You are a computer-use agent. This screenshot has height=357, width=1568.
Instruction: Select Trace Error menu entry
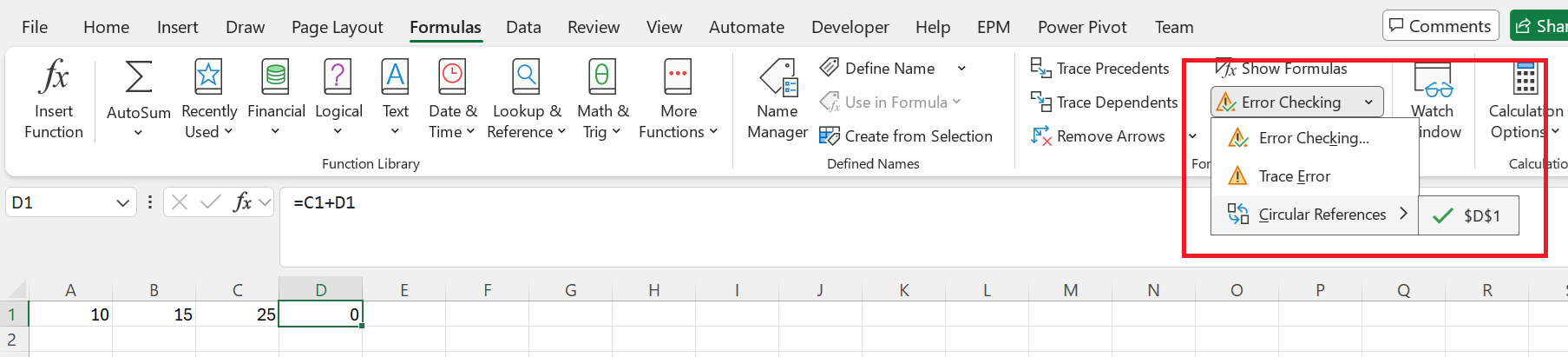(x=1315, y=176)
